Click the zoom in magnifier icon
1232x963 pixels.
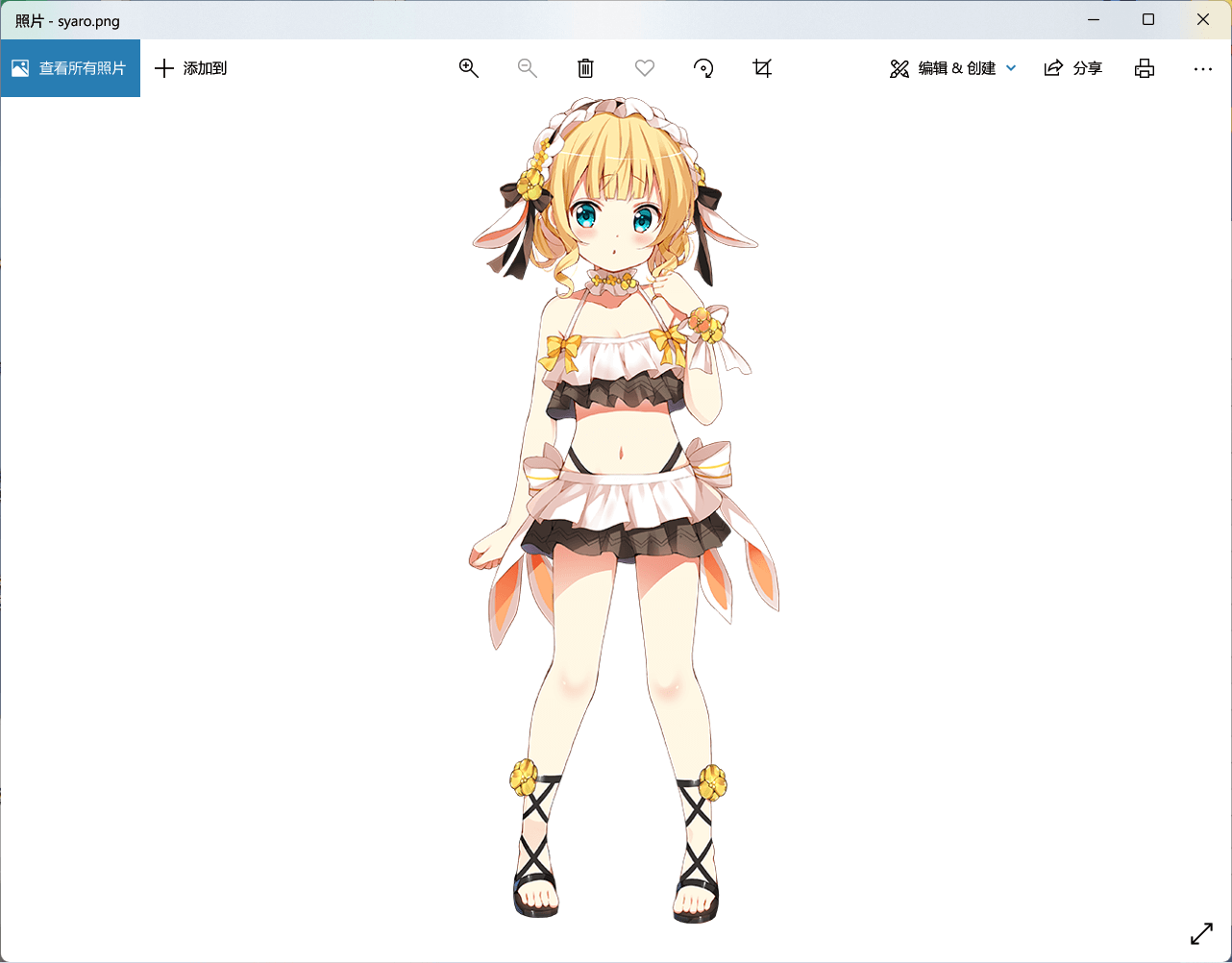coord(469,68)
